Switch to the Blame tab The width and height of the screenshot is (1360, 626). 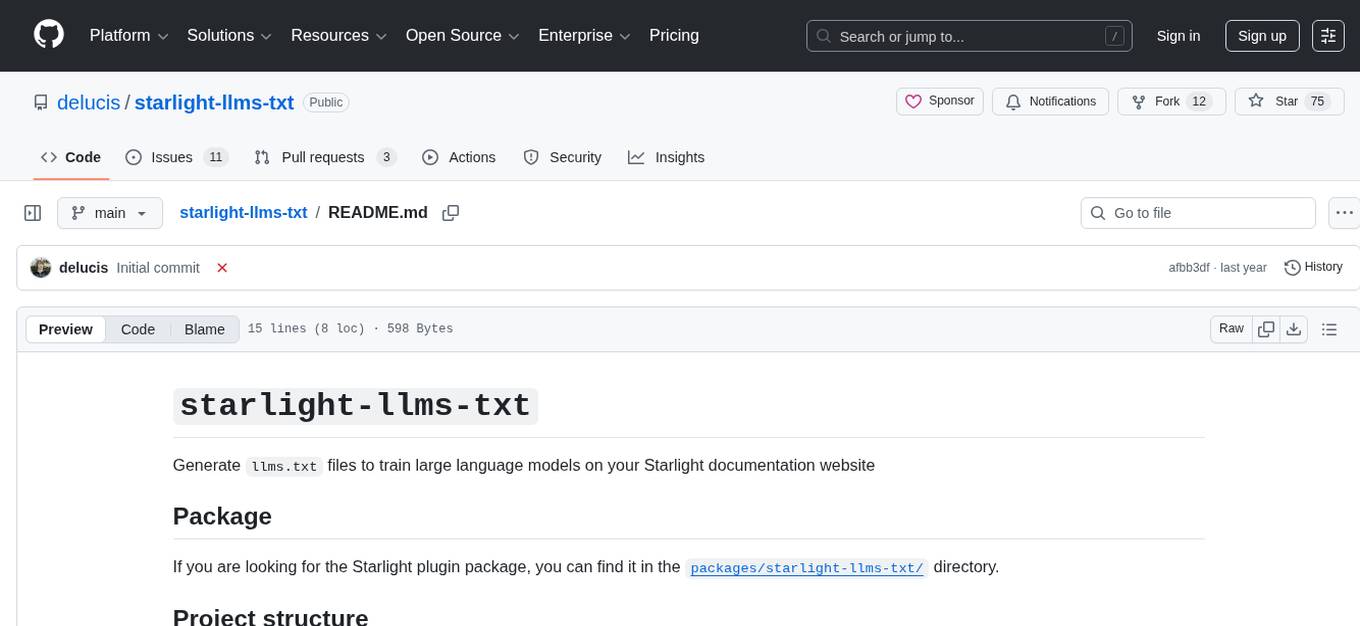click(x=204, y=329)
